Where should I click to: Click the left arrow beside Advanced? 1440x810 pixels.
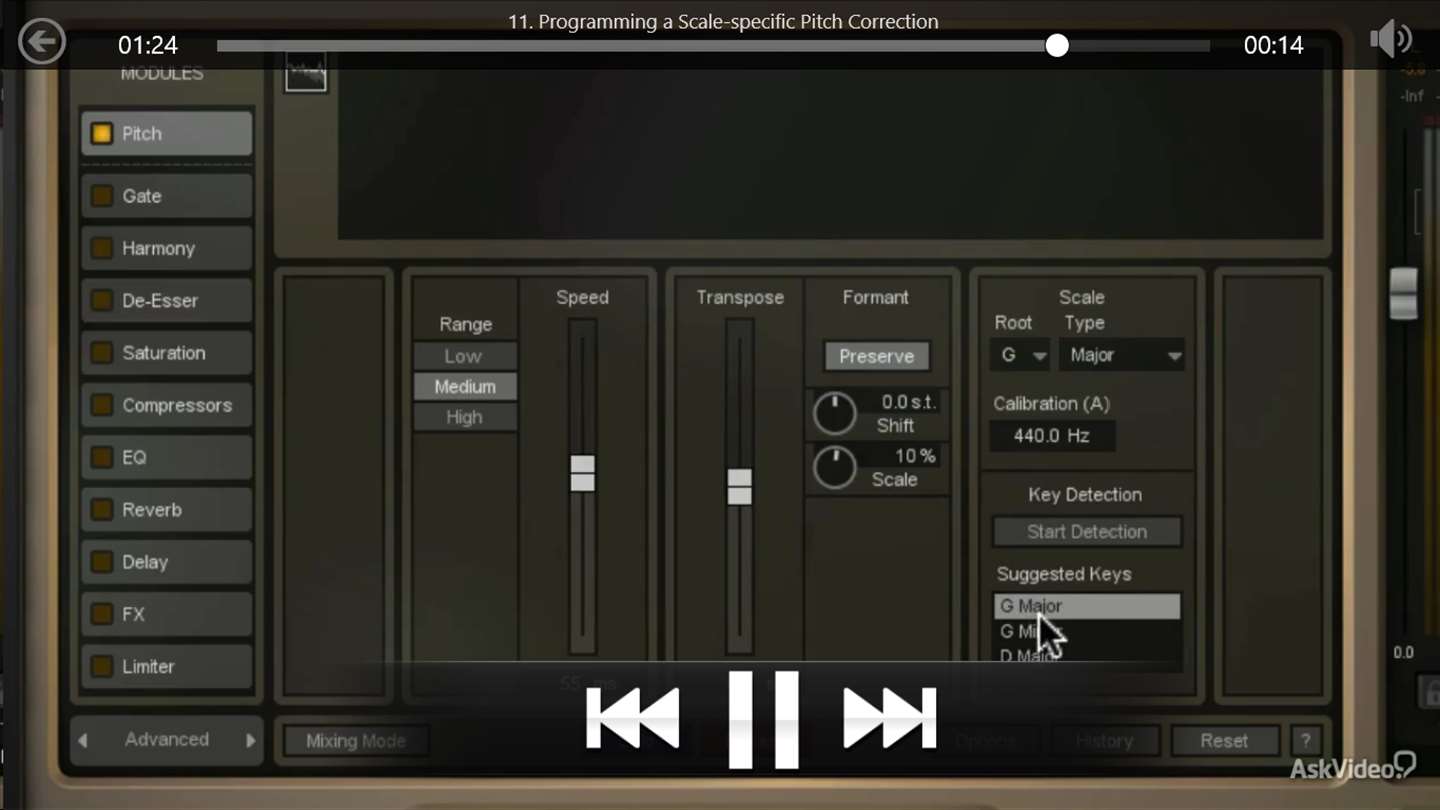[83, 741]
